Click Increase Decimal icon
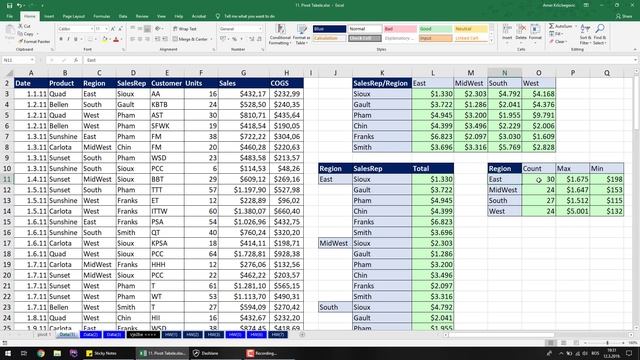The width and height of the screenshot is (640, 360). 252,39
